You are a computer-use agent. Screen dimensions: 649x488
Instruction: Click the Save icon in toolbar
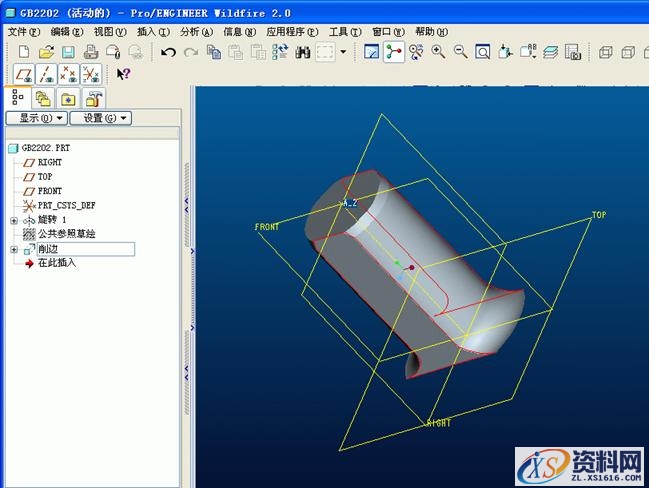tap(68, 51)
